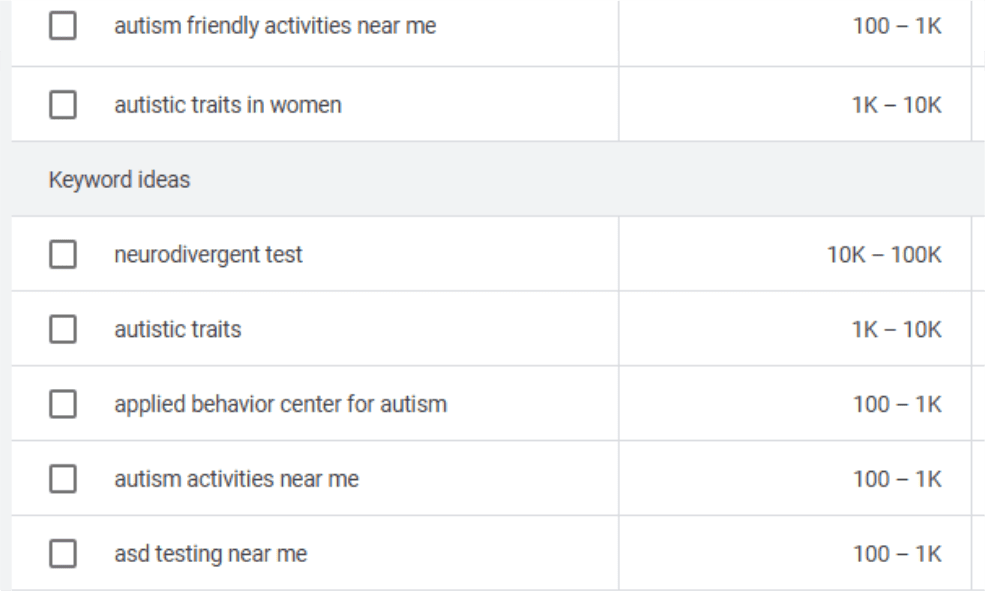985x591 pixels.
Task: Select the autism activities near me keyword text
Action: (x=235, y=480)
